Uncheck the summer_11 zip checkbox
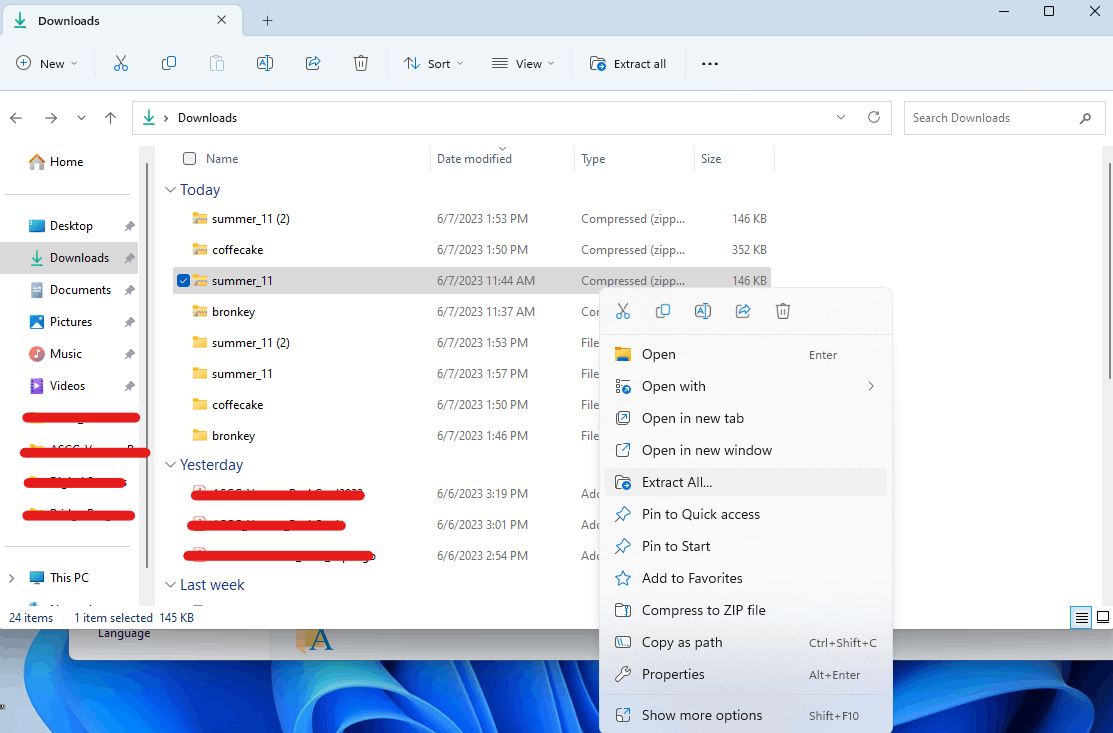This screenshot has width=1113, height=733. tap(183, 280)
